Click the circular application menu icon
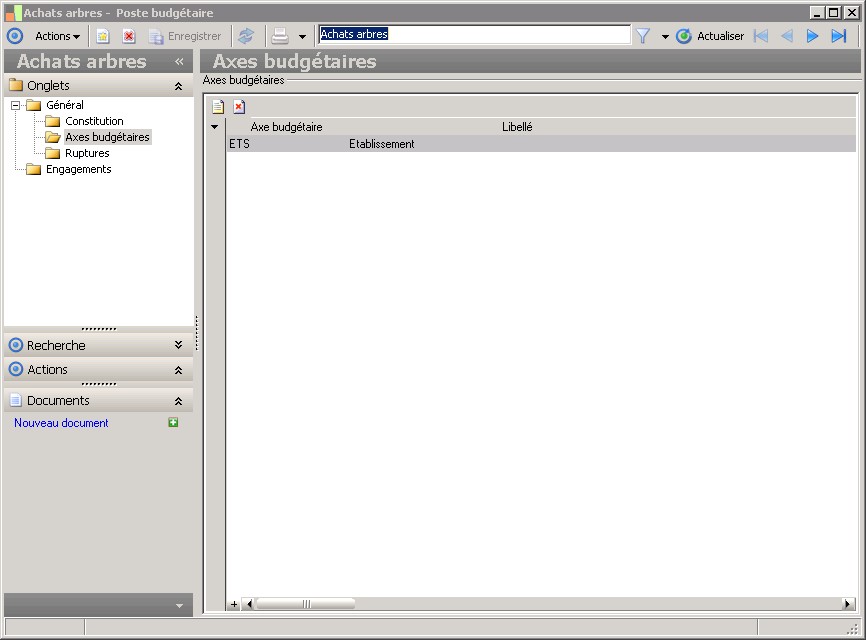 coord(15,36)
